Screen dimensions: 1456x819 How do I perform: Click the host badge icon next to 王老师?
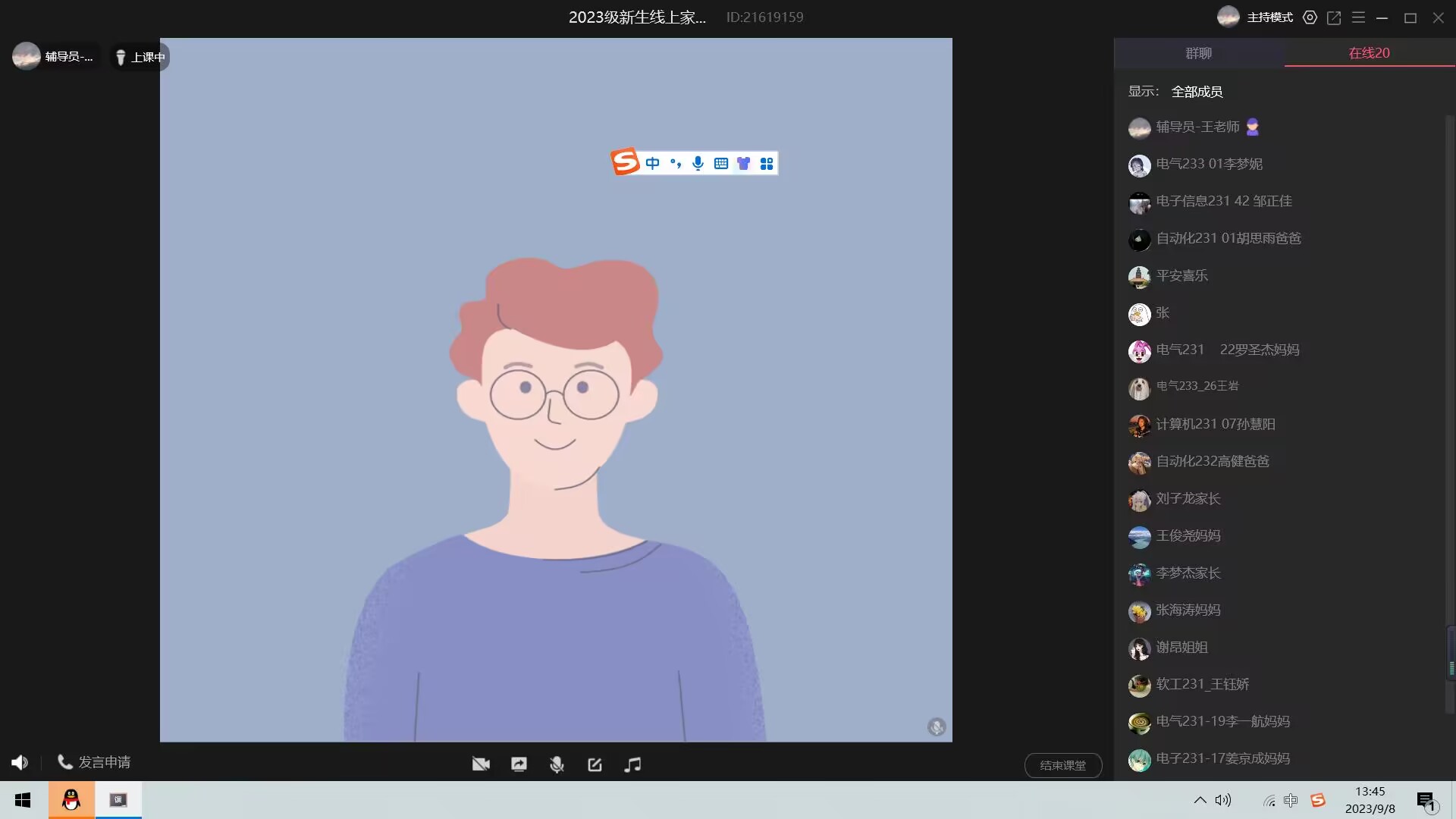click(x=1253, y=127)
